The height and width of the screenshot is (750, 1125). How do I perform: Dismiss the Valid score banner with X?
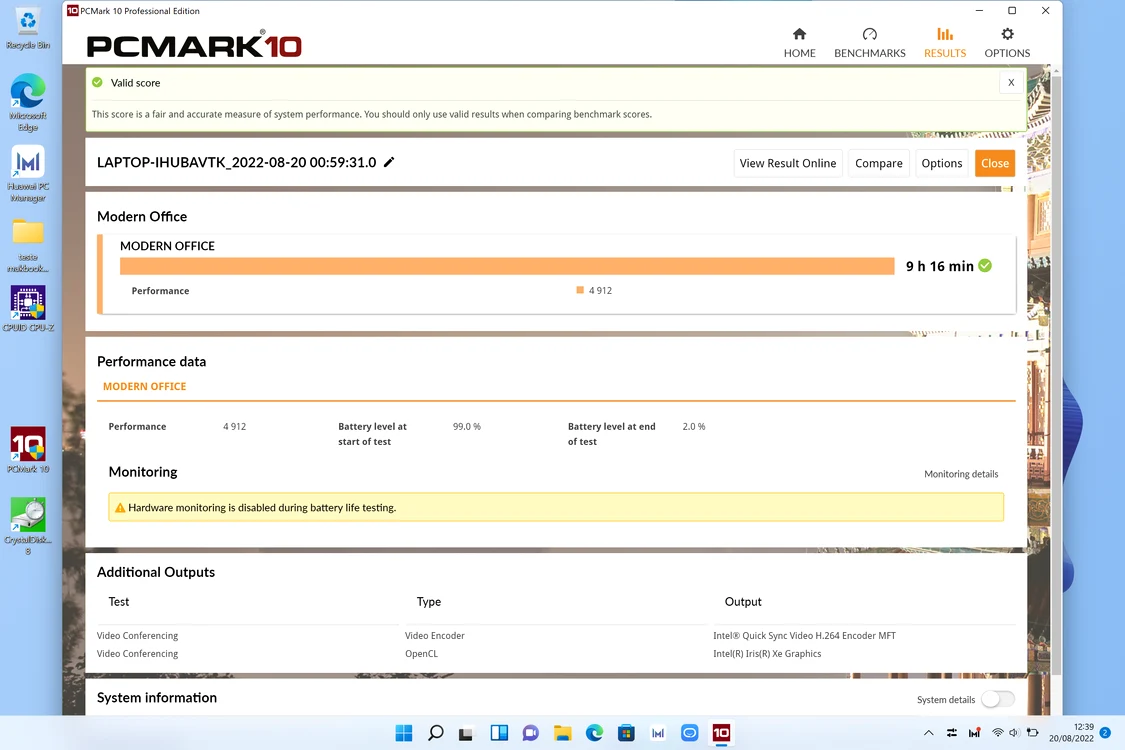tap(1010, 83)
